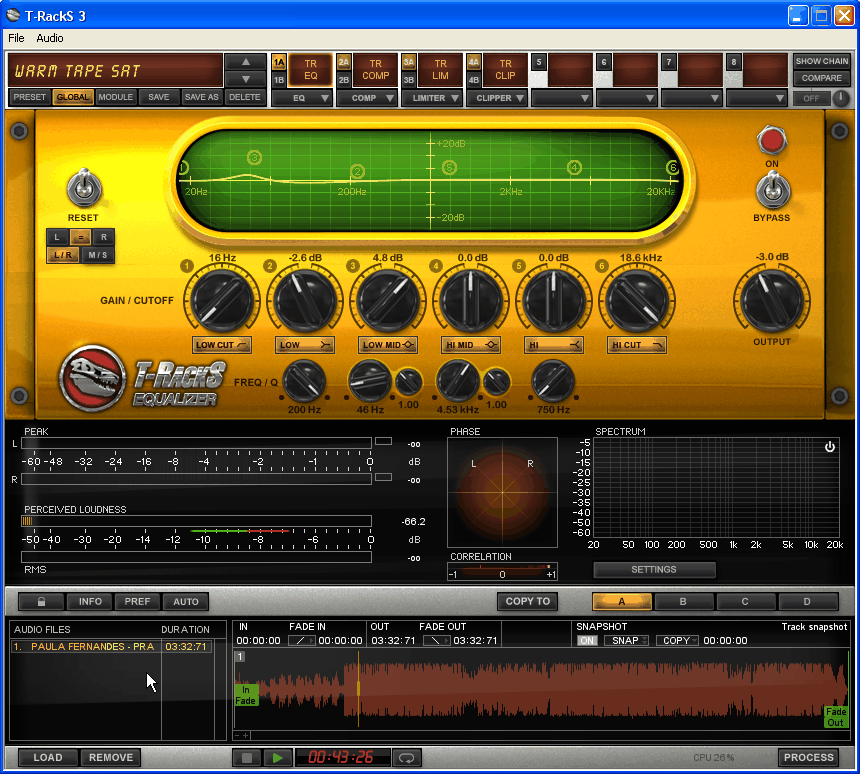
Task: Click the OUTPUT gain knob
Action: tap(772, 300)
